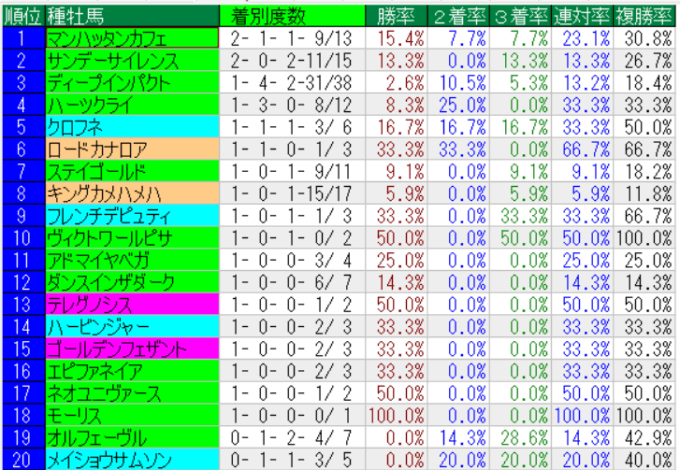Click the アドマイヤベガ sire name
680x470 pixels.
(132, 260)
